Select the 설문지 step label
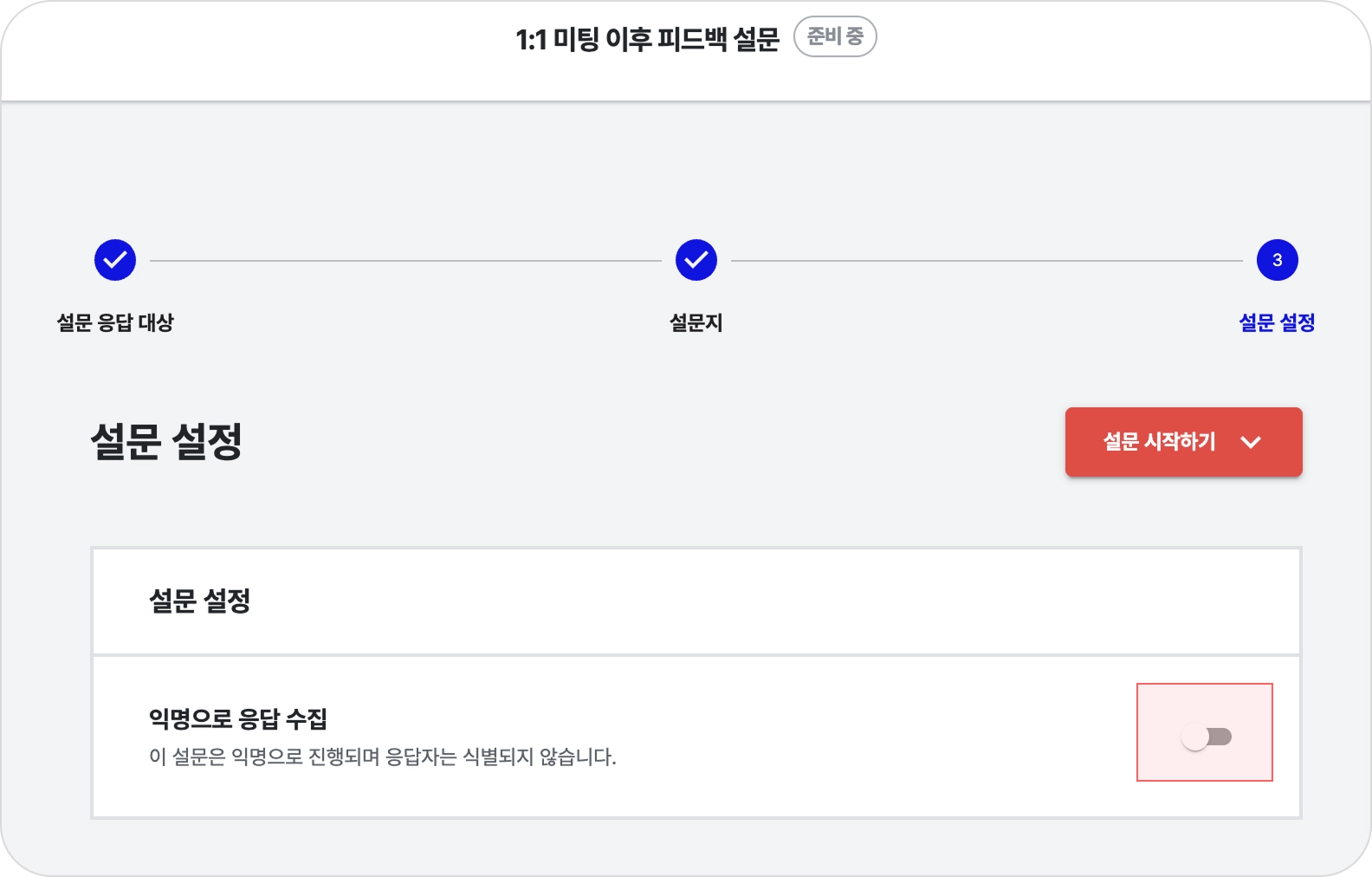1372x877 pixels. click(696, 322)
